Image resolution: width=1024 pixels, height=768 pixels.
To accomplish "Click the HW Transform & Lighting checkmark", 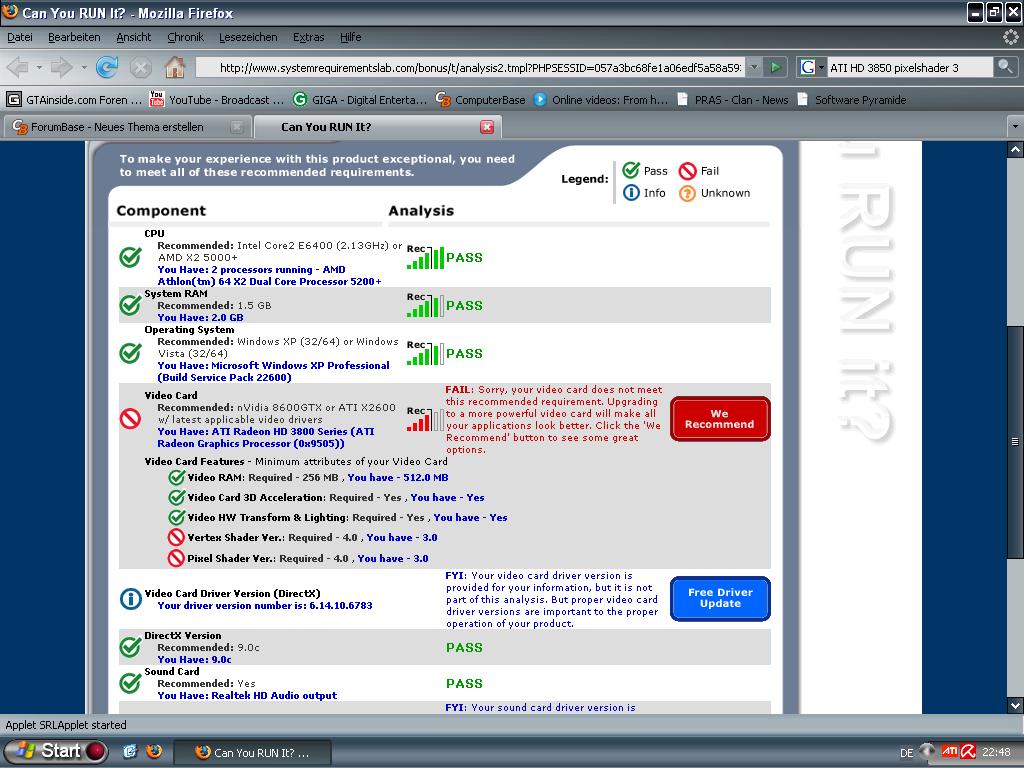I will click(x=176, y=518).
